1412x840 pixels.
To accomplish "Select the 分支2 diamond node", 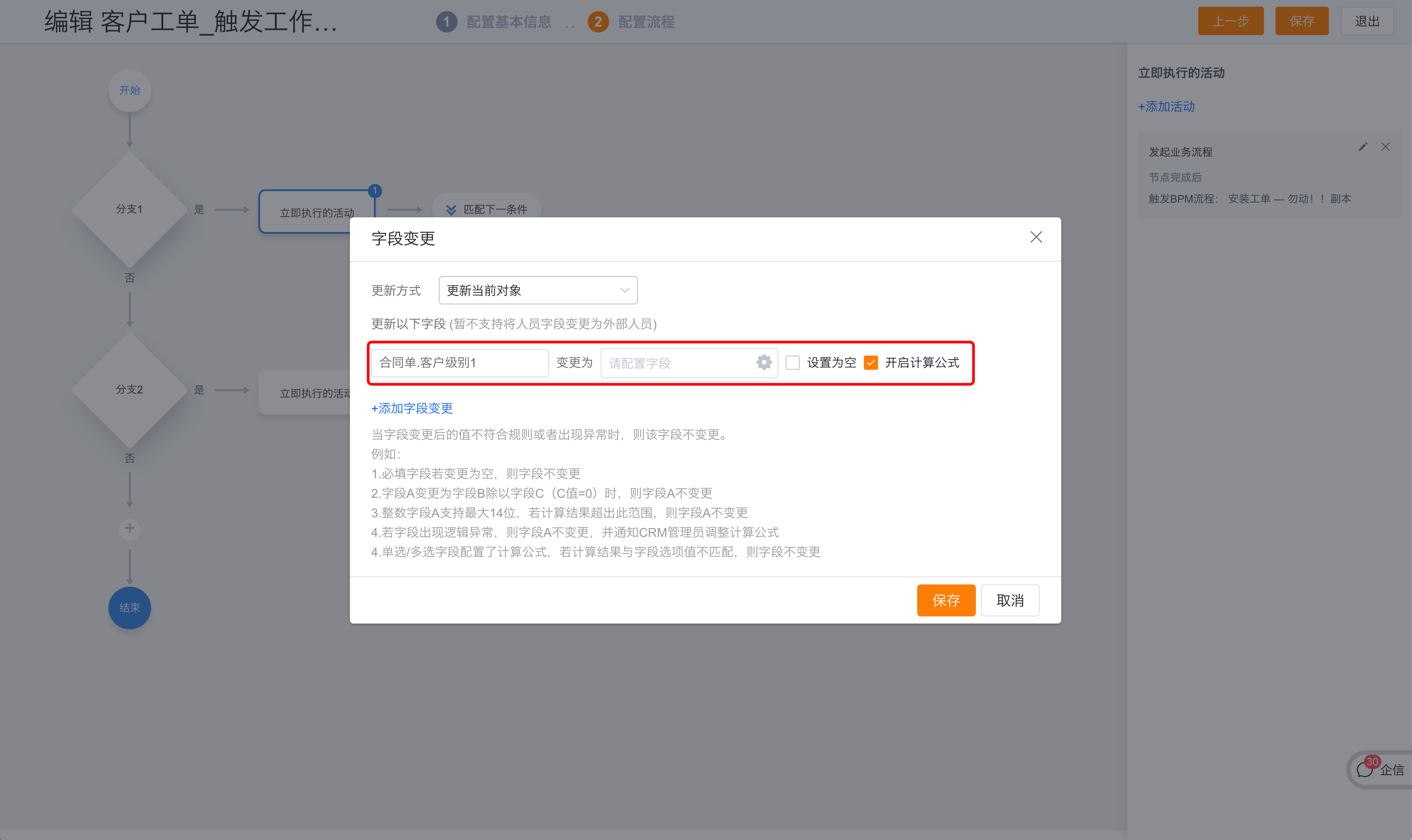I will [x=130, y=389].
